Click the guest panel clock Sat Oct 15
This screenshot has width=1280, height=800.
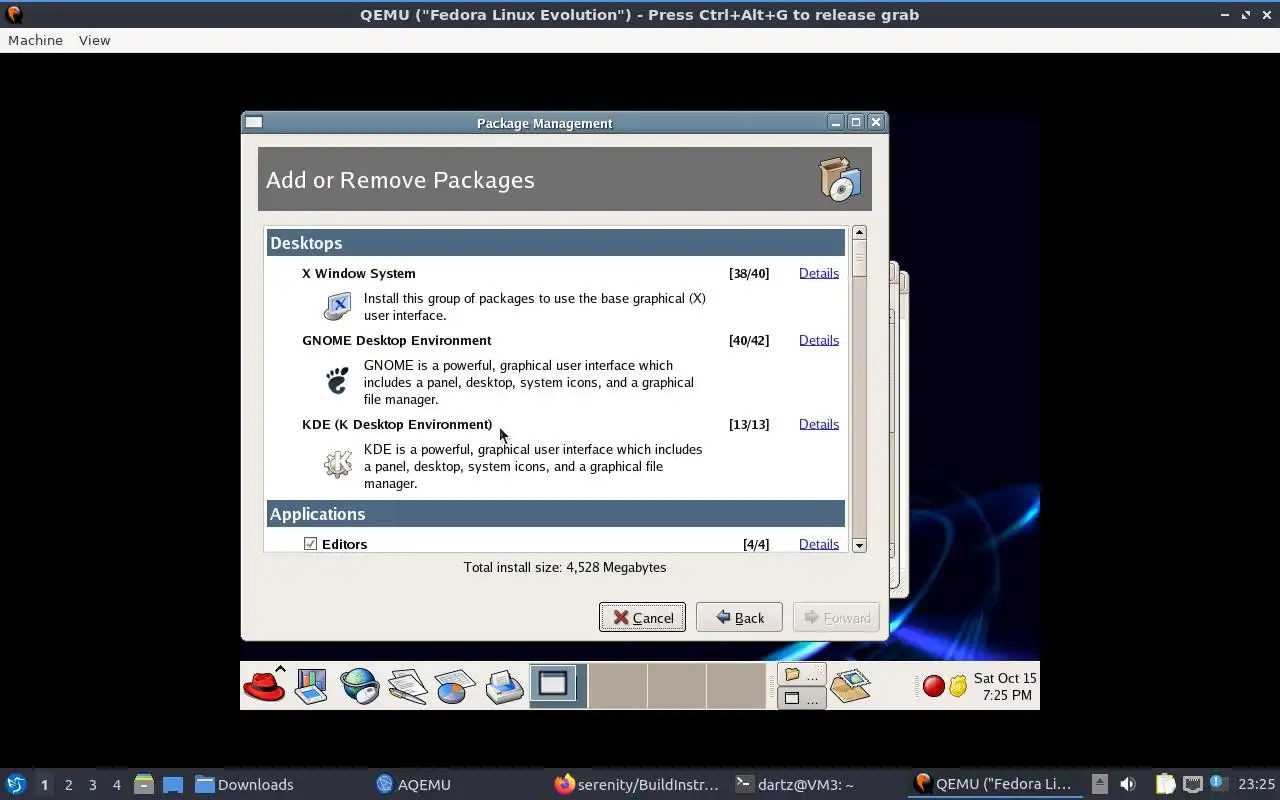tap(1005, 686)
